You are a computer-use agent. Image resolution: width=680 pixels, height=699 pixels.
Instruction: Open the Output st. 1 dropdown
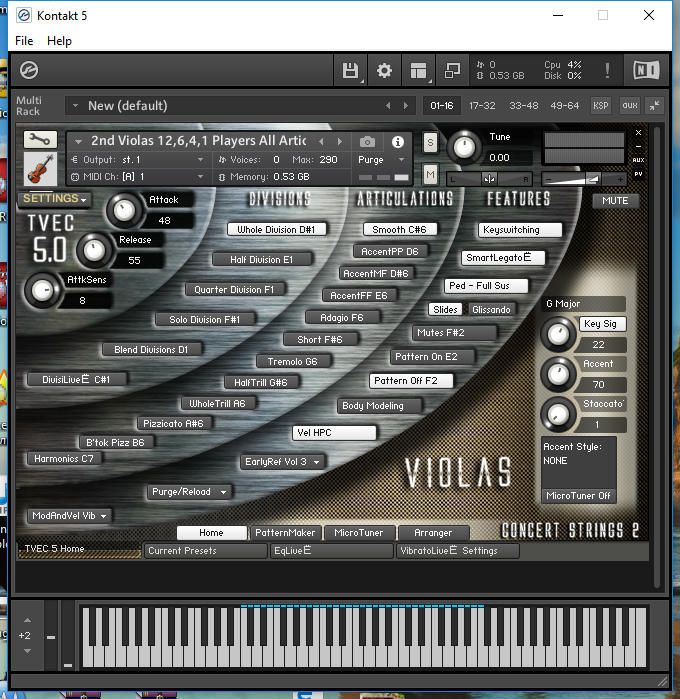(137, 160)
